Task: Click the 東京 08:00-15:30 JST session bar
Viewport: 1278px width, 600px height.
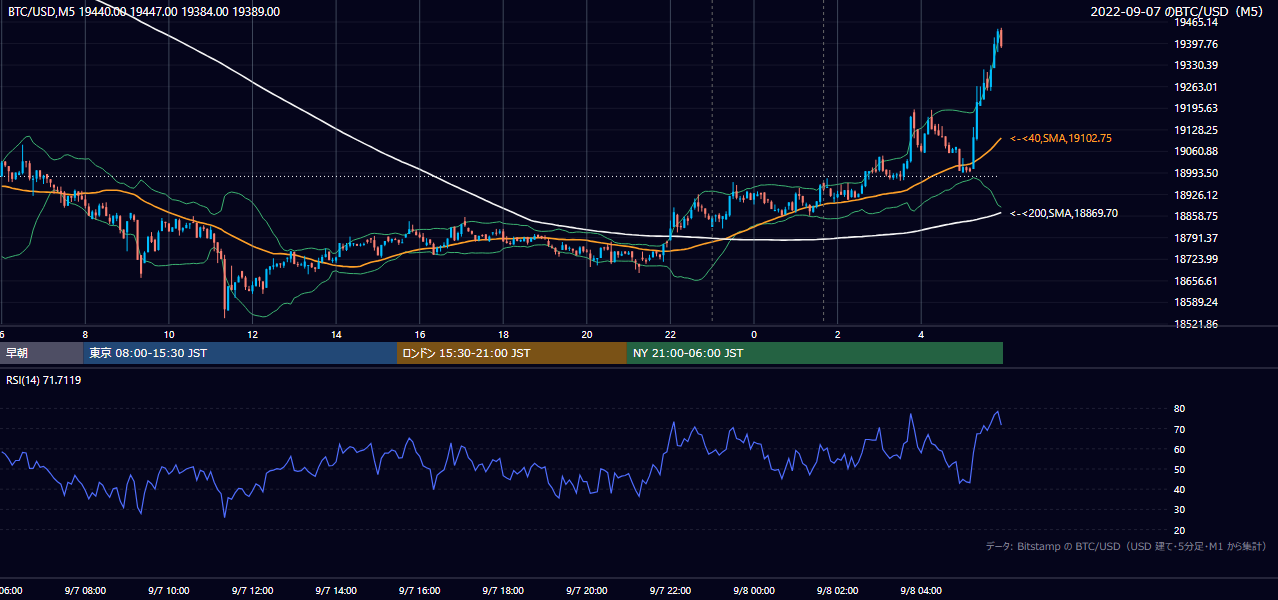Action: click(240, 353)
